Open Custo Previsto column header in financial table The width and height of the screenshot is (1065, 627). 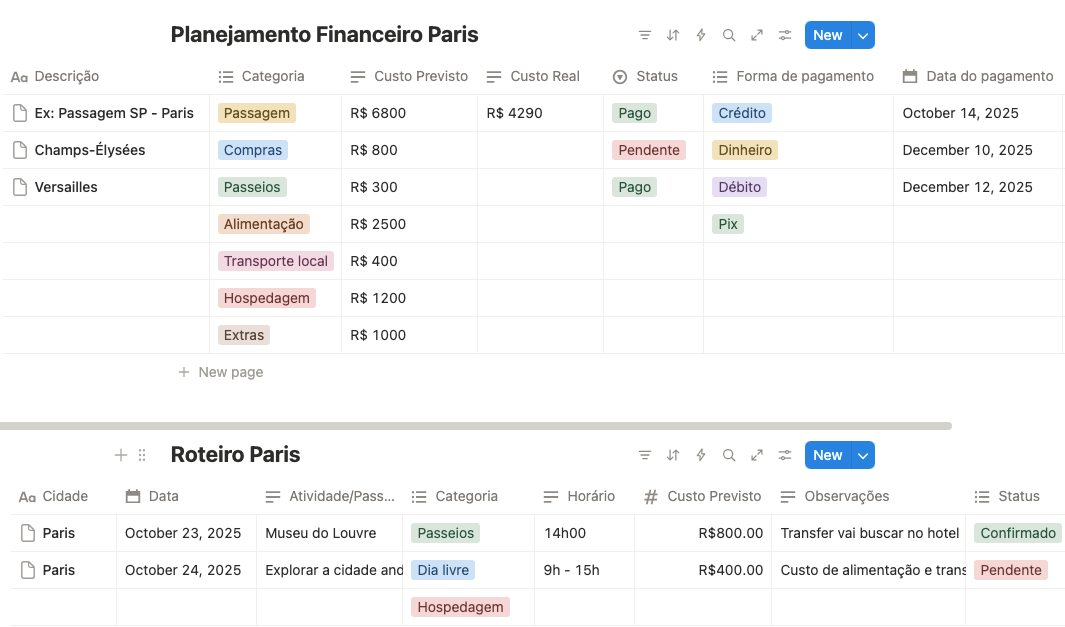tap(420, 76)
